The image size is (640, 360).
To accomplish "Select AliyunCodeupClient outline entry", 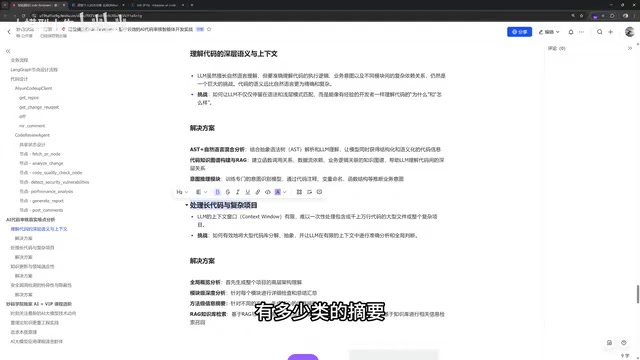I will pos(33,88).
